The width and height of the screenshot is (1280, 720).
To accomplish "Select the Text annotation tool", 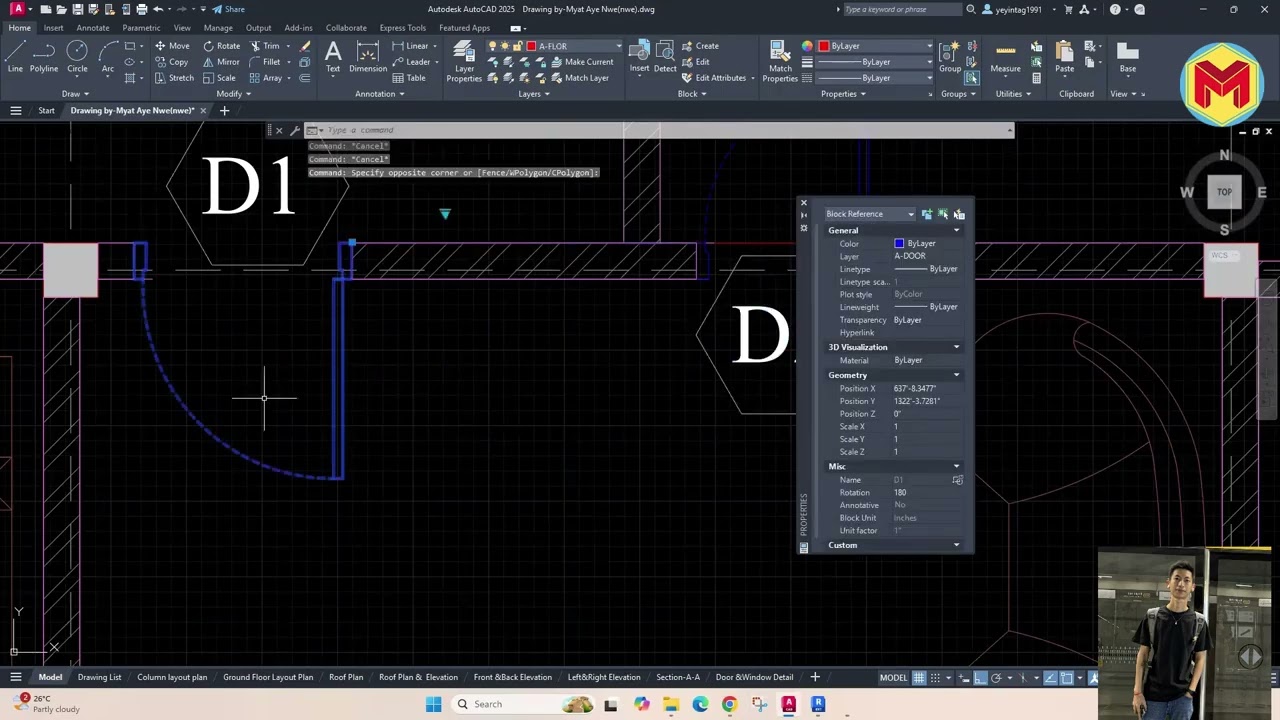I will [x=333, y=57].
